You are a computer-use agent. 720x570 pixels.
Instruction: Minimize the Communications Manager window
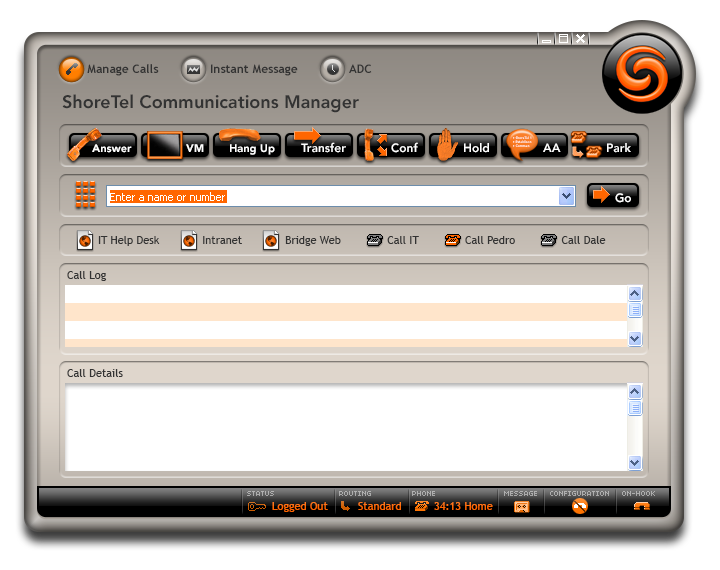pyautogui.click(x=546, y=39)
